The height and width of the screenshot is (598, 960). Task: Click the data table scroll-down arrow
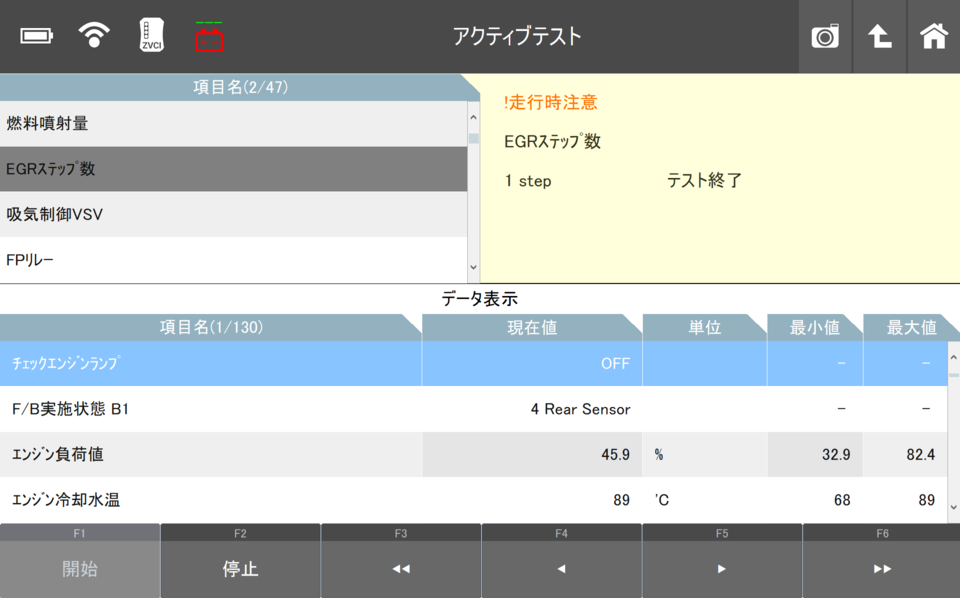pos(953,507)
